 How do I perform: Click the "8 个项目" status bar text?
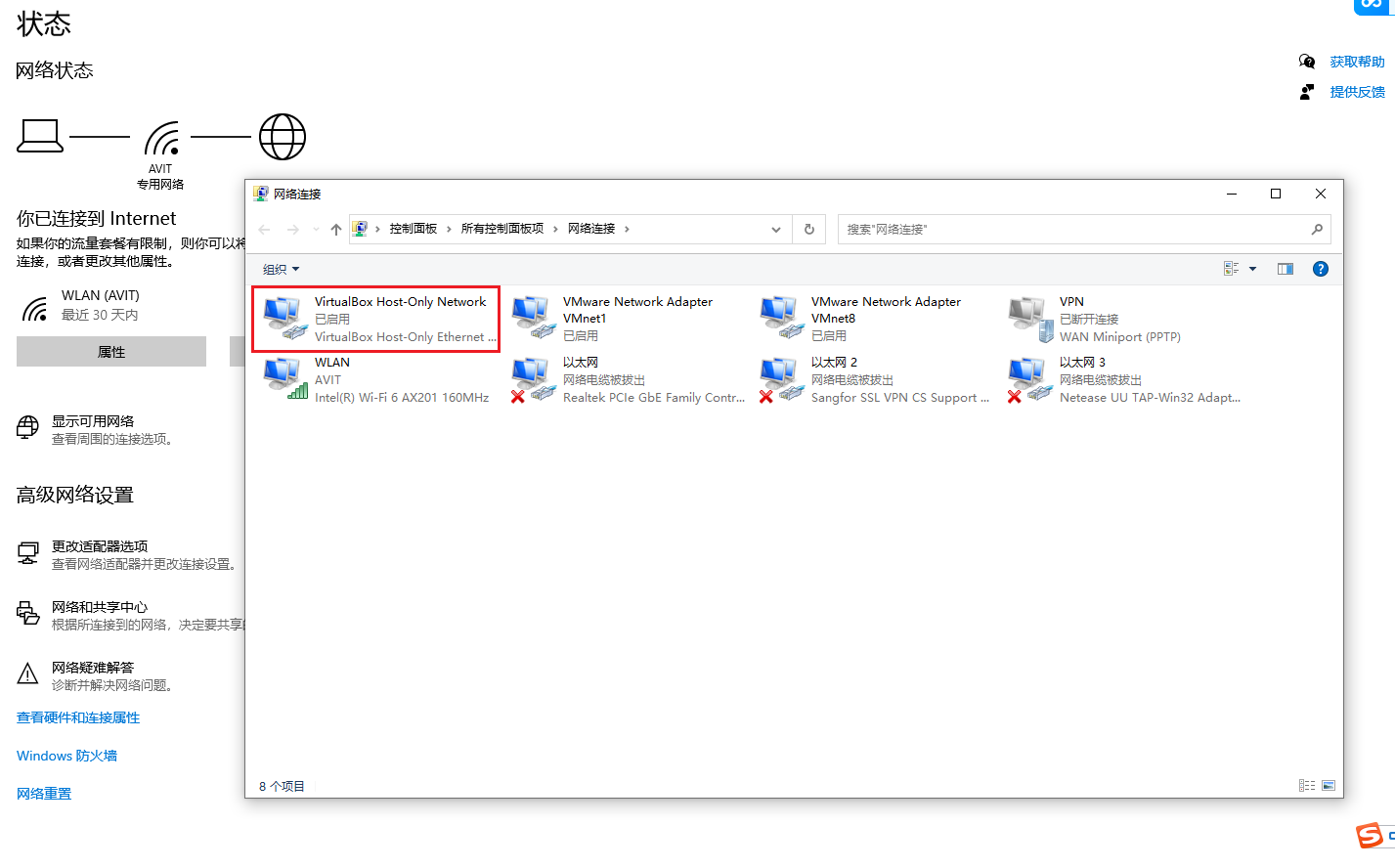click(x=282, y=786)
